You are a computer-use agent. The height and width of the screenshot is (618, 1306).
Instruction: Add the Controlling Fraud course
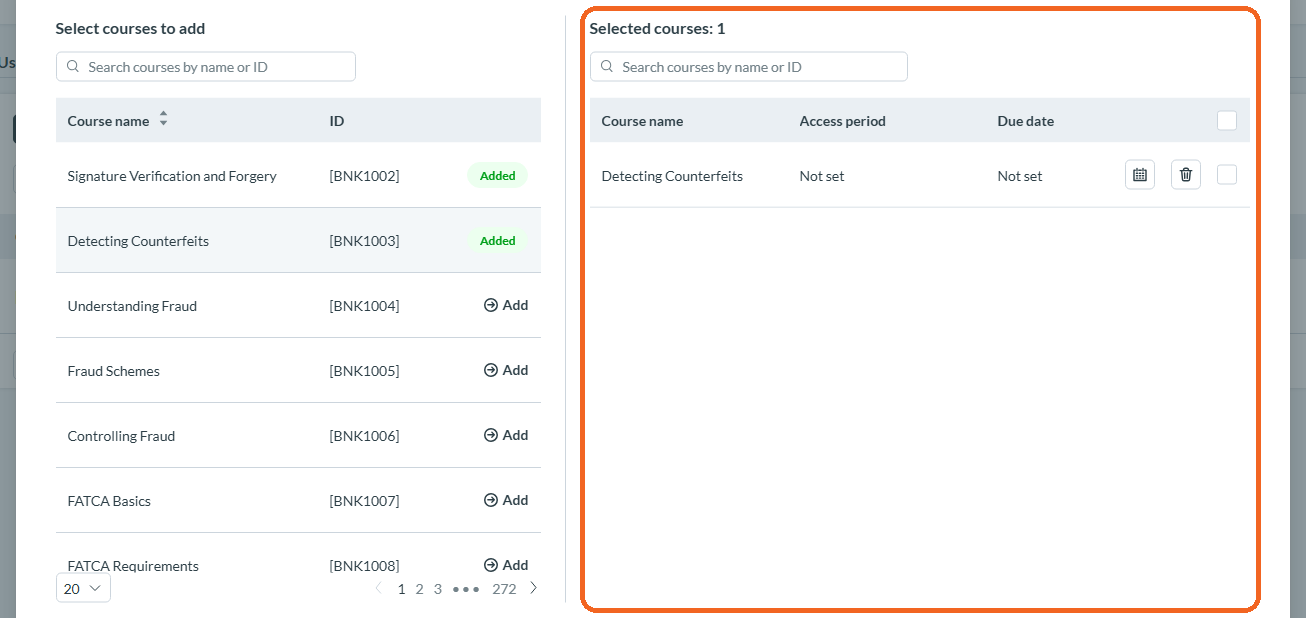pos(506,435)
